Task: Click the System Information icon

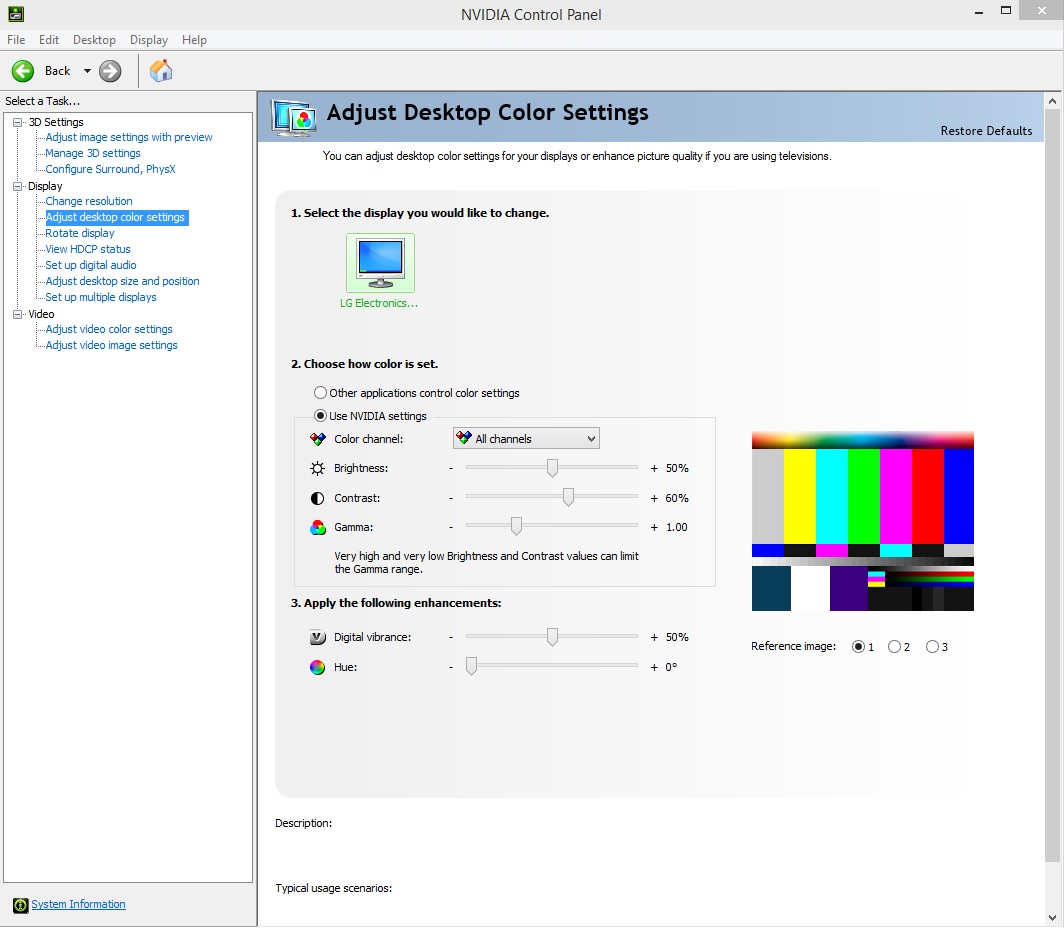Action: [x=20, y=905]
